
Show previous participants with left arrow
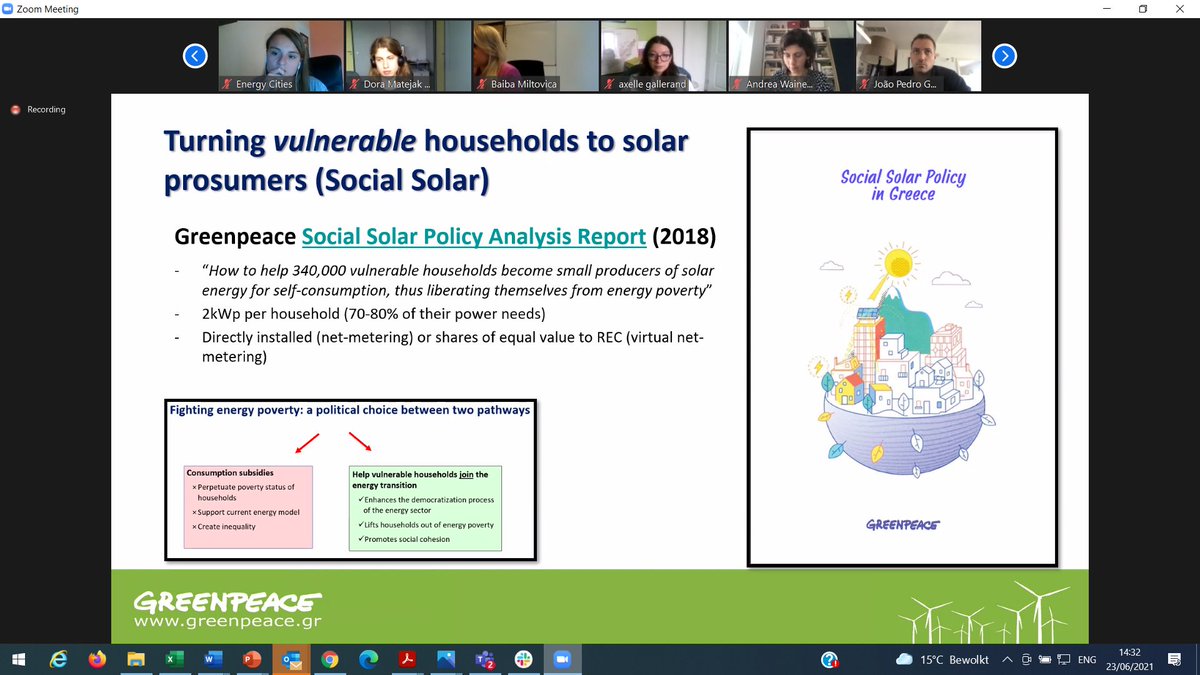click(196, 55)
